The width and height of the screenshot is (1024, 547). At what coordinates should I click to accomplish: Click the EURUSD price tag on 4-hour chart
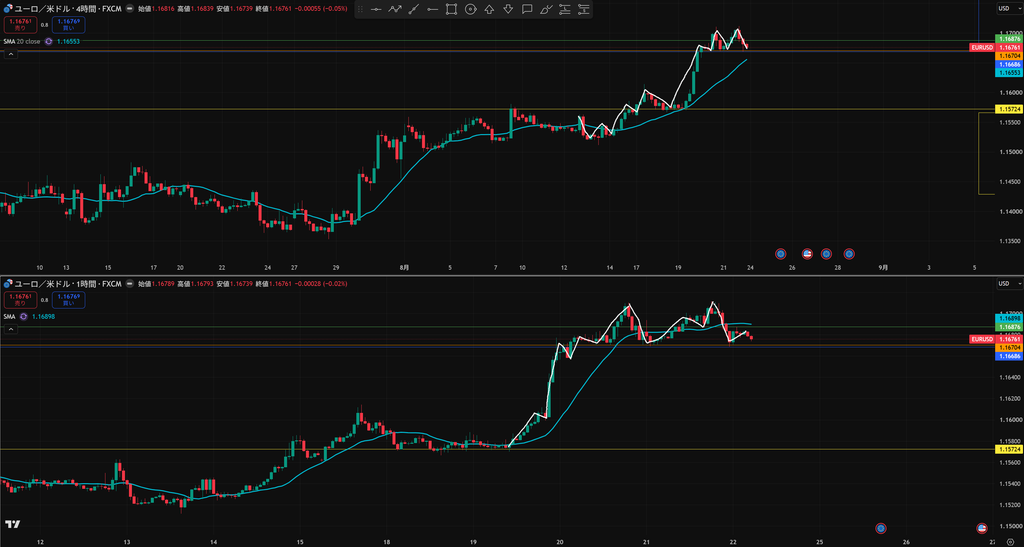point(982,48)
